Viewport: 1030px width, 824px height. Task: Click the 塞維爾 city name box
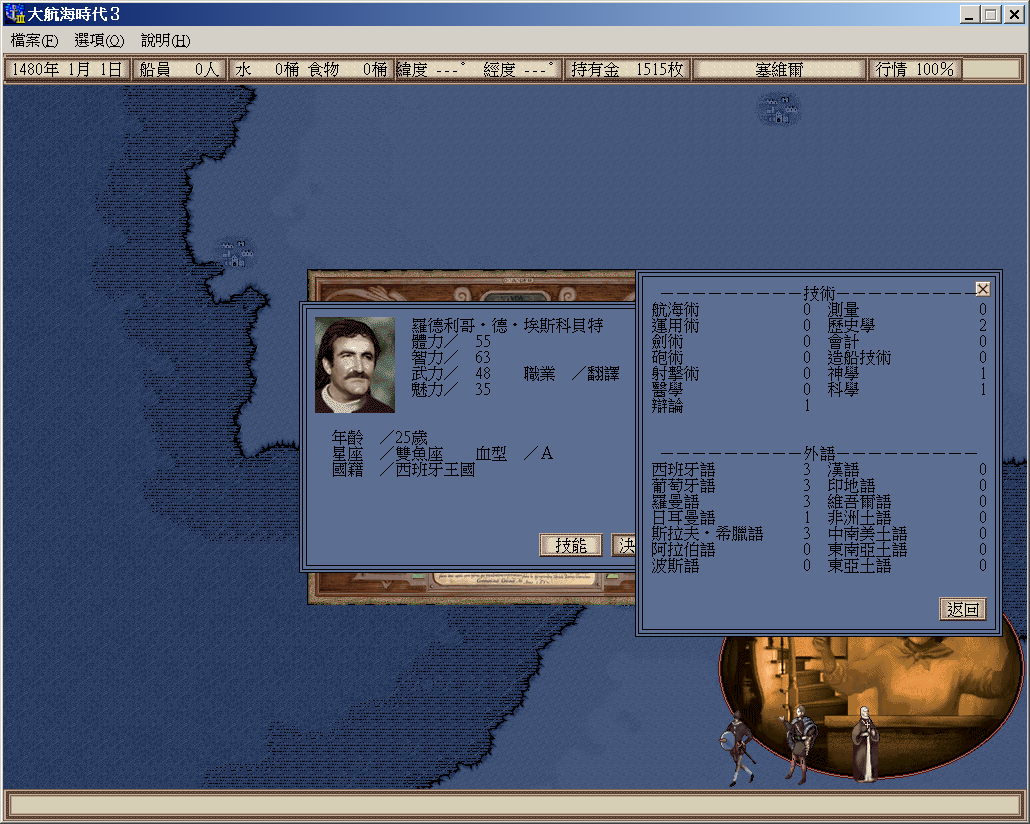[x=779, y=70]
